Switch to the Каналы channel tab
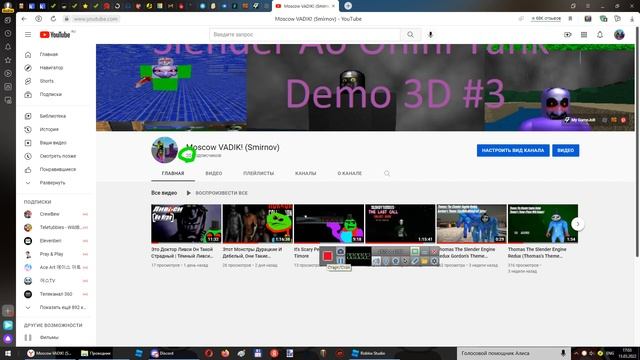This screenshot has width=640, height=360. [305, 173]
